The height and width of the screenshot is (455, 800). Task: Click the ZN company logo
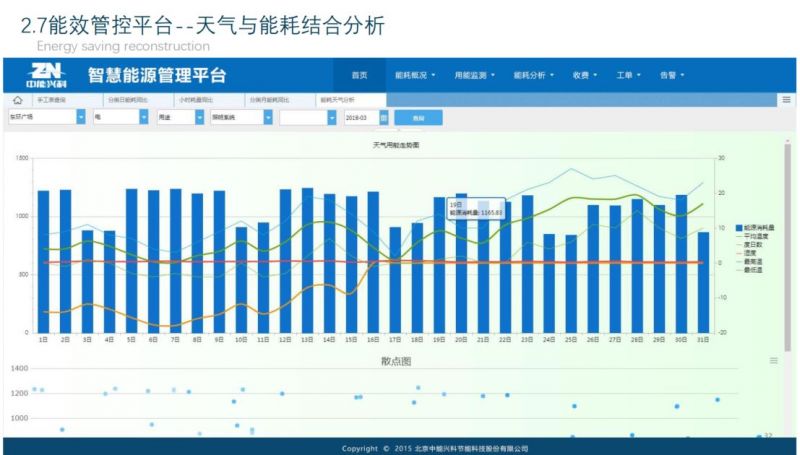(46, 75)
